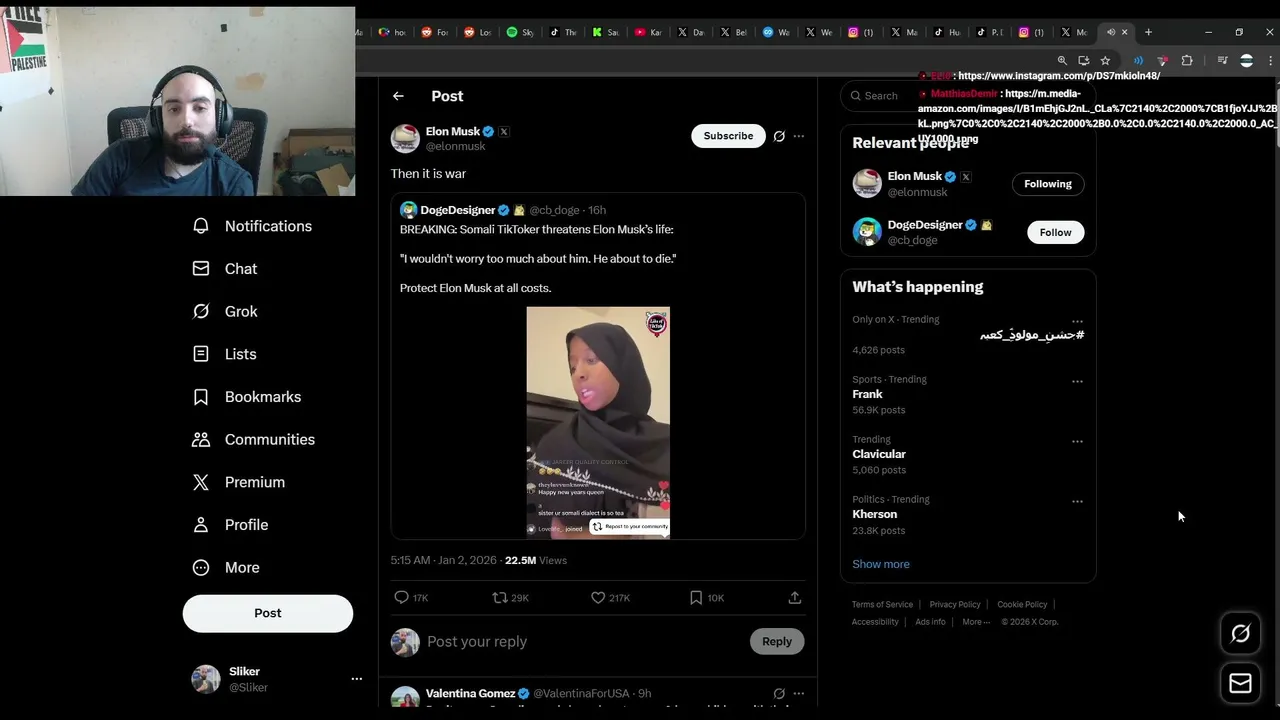Click the Grok icon on Valentina Gomez's reply
This screenshot has height=720, width=1280.
coord(779,693)
